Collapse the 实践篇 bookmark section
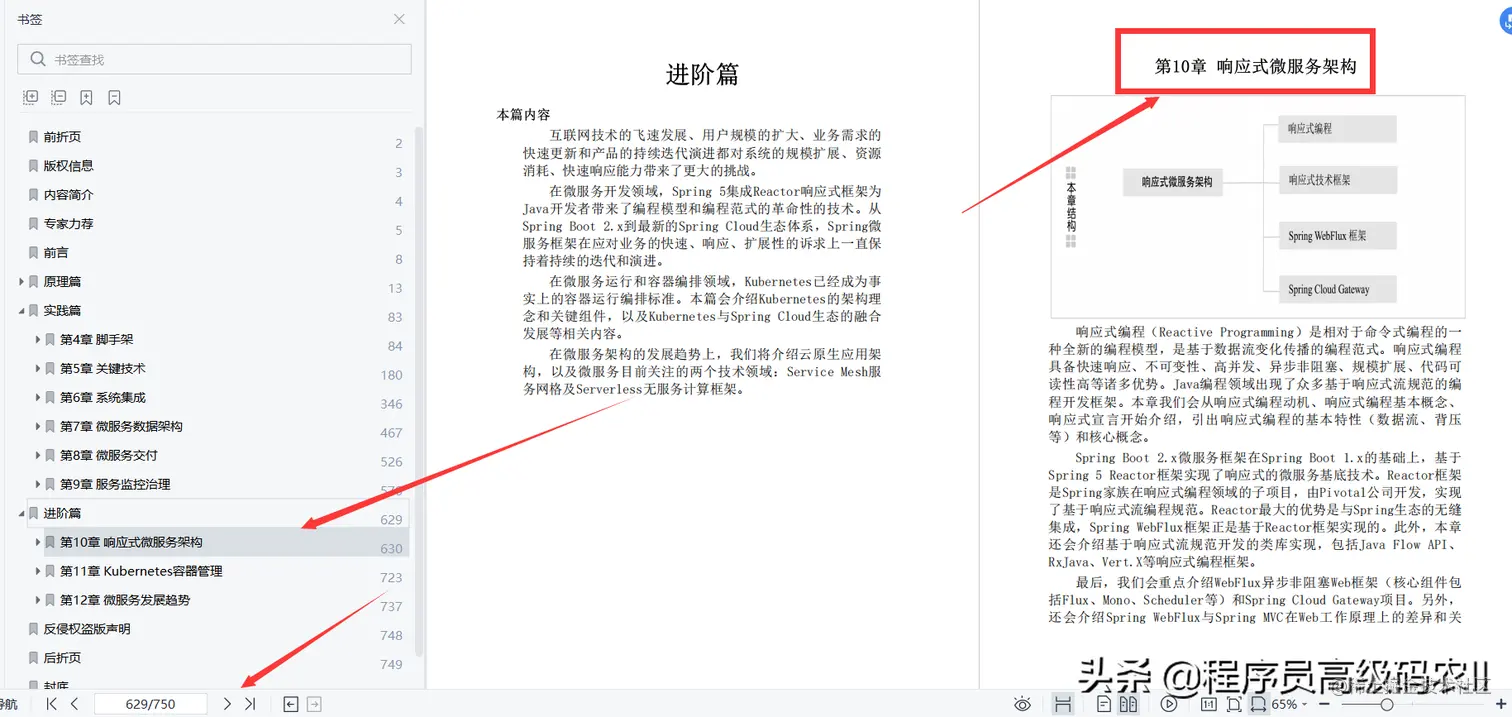The height and width of the screenshot is (717, 1512). (22, 310)
